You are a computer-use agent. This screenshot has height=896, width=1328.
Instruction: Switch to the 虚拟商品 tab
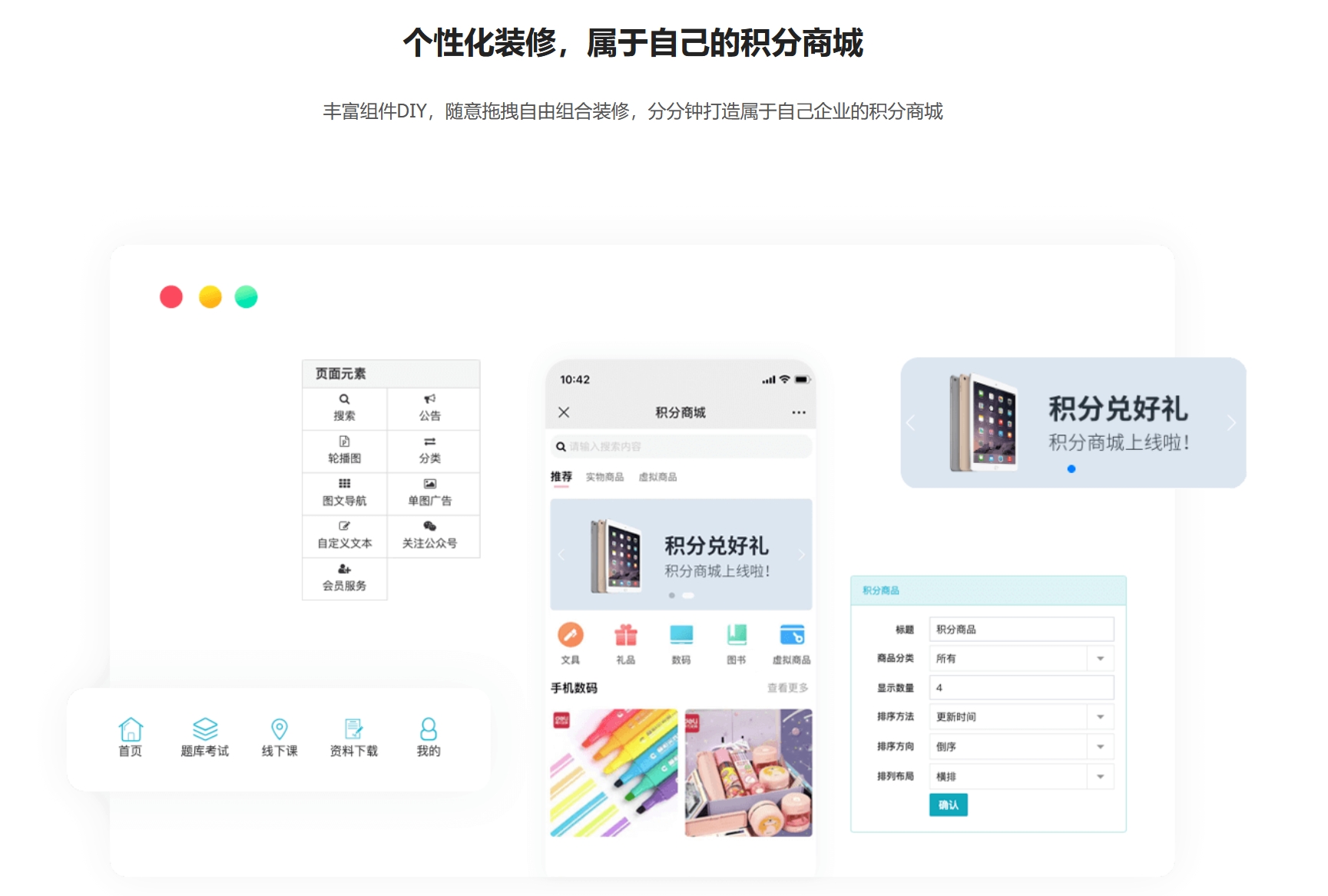(x=657, y=477)
